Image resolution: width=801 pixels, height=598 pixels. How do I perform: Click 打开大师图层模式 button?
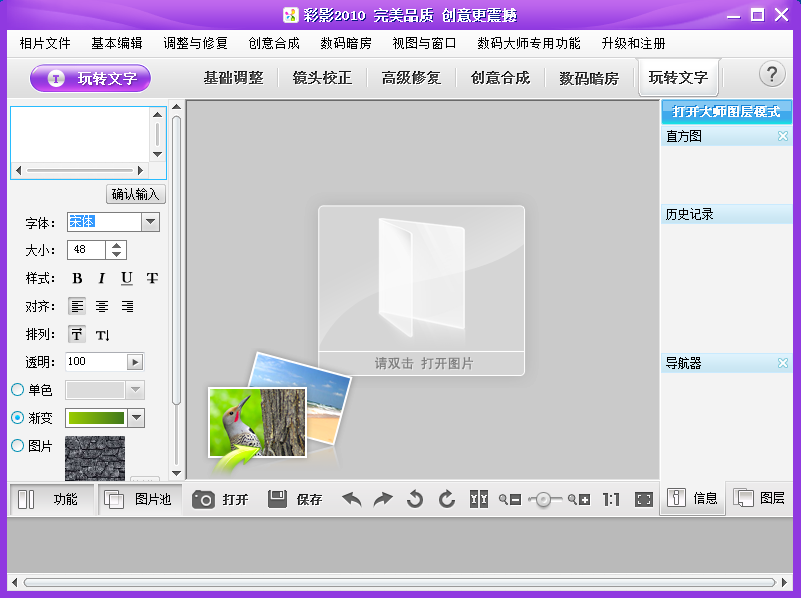pyautogui.click(x=726, y=111)
